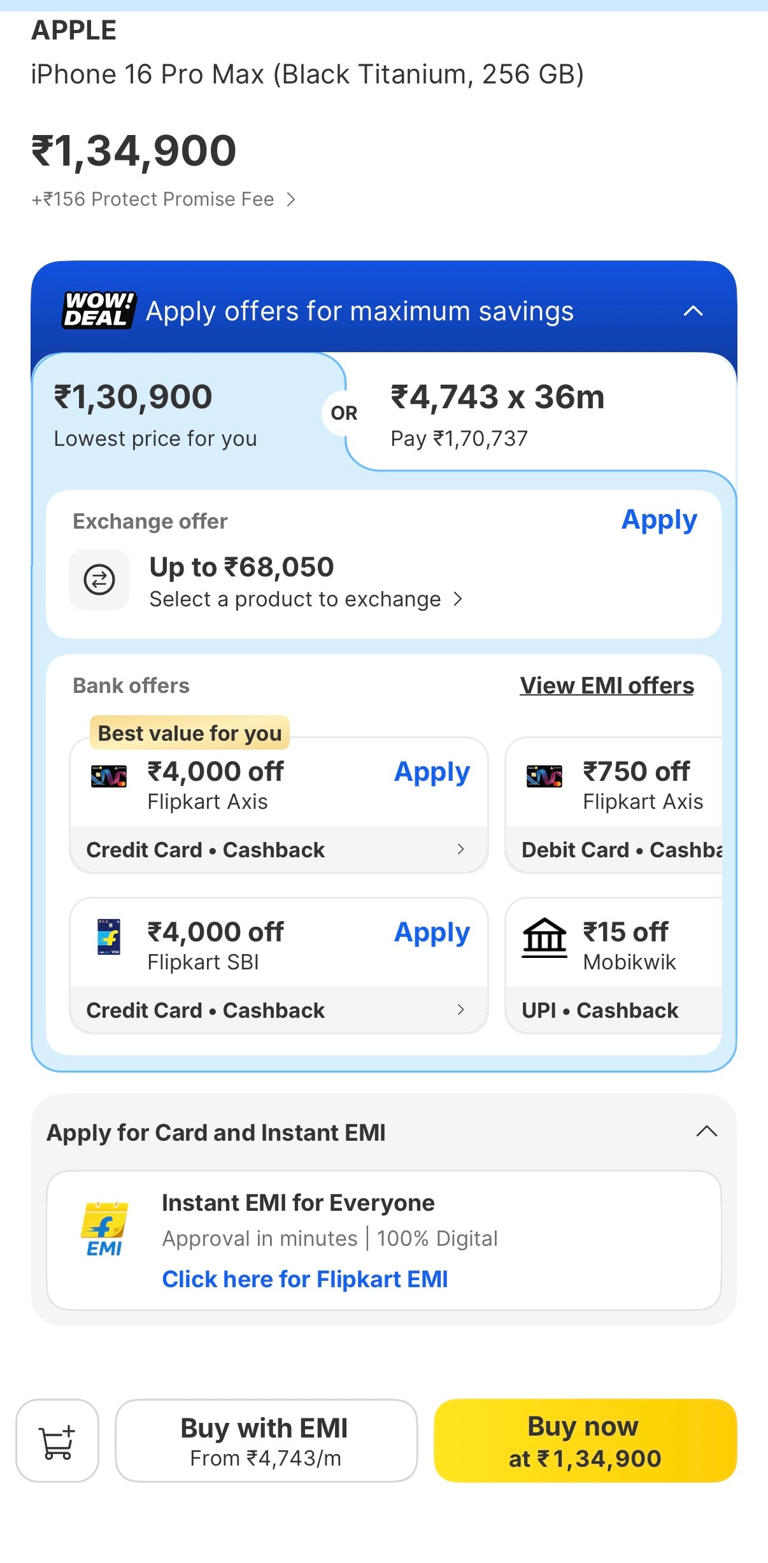Open the cart with the cart icon

pos(57,1440)
